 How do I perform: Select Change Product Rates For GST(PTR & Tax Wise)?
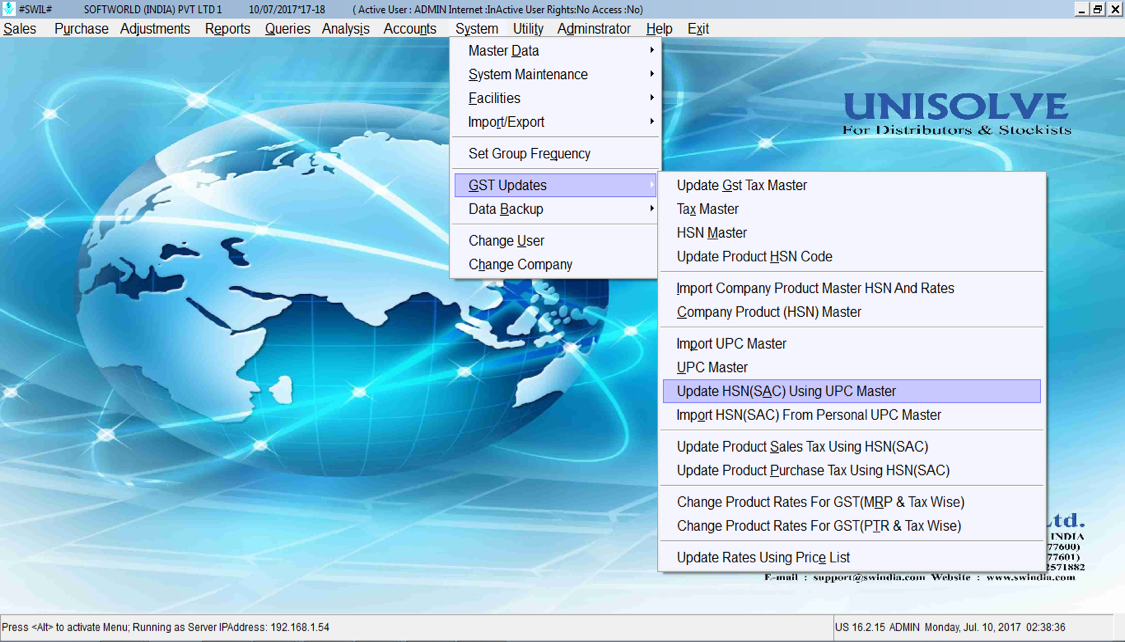(852, 525)
